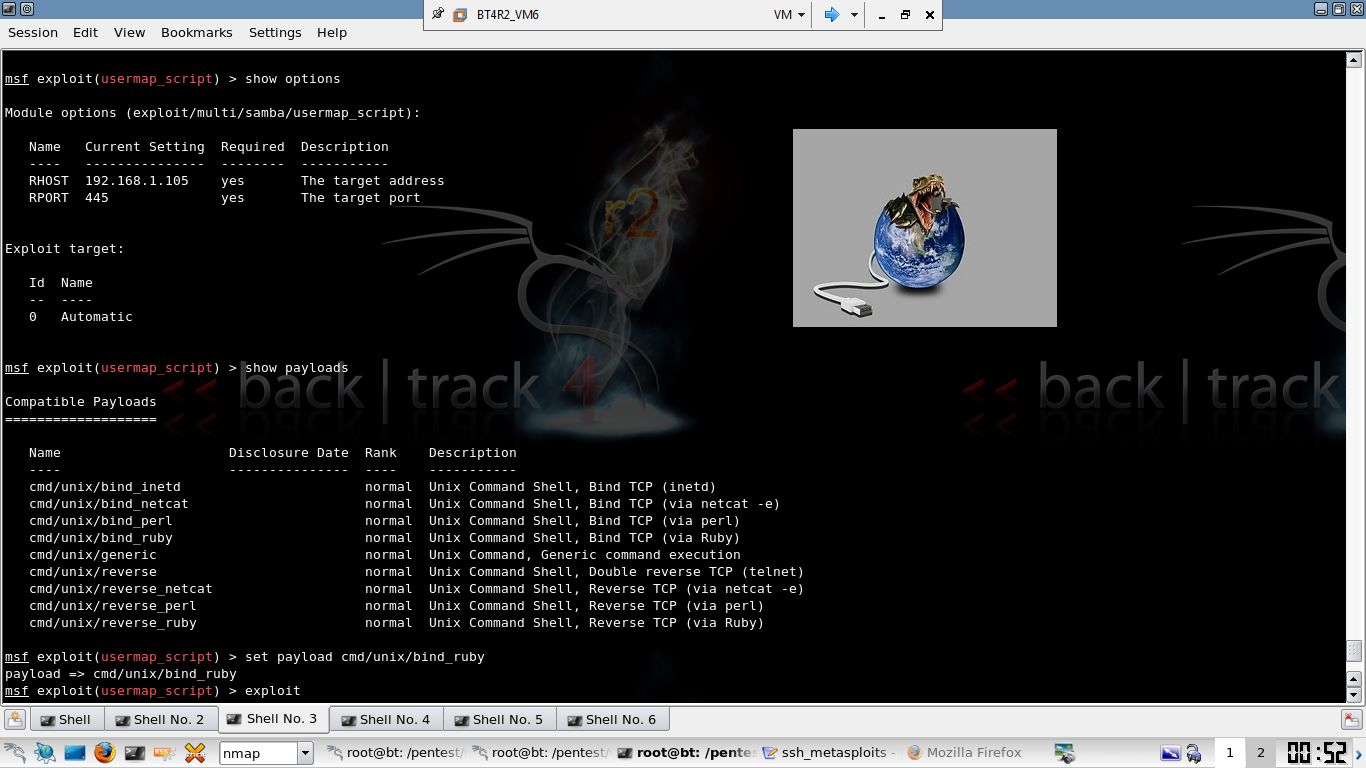The image size is (1366, 768).
Task: Click the BT4R2_VM6 VM icon
Action: point(460,15)
